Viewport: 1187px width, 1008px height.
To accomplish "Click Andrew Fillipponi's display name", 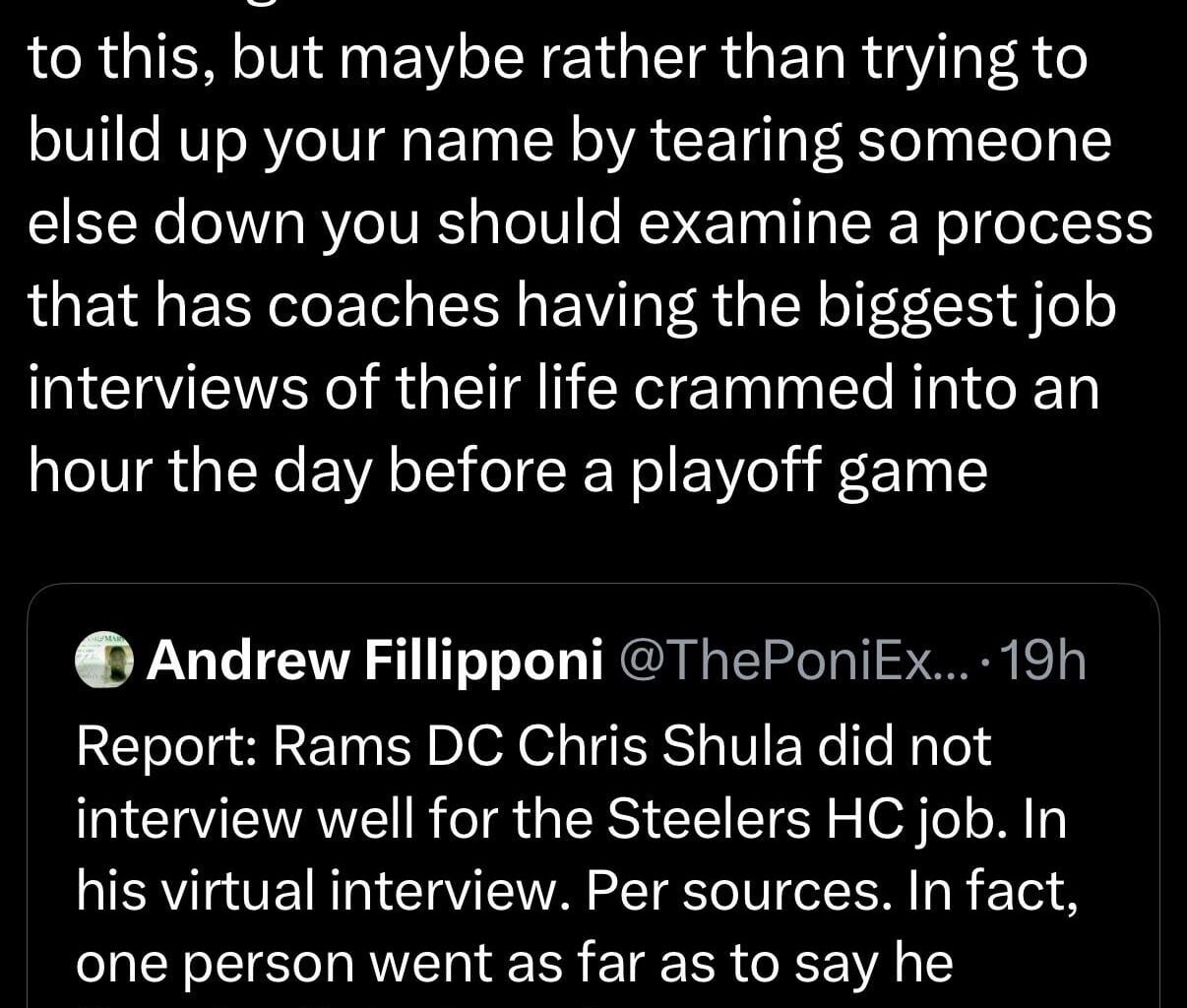I will [374, 661].
